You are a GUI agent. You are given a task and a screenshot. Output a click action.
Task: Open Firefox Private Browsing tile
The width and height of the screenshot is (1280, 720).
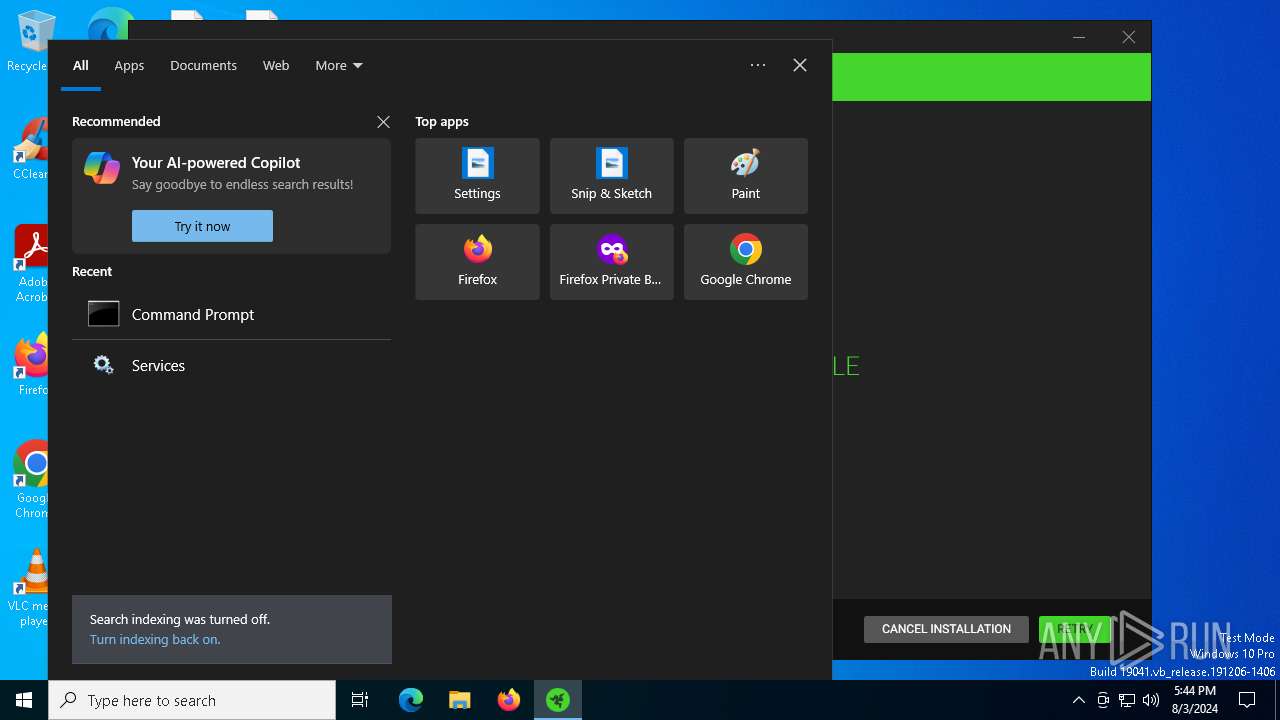(x=611, y=262)
